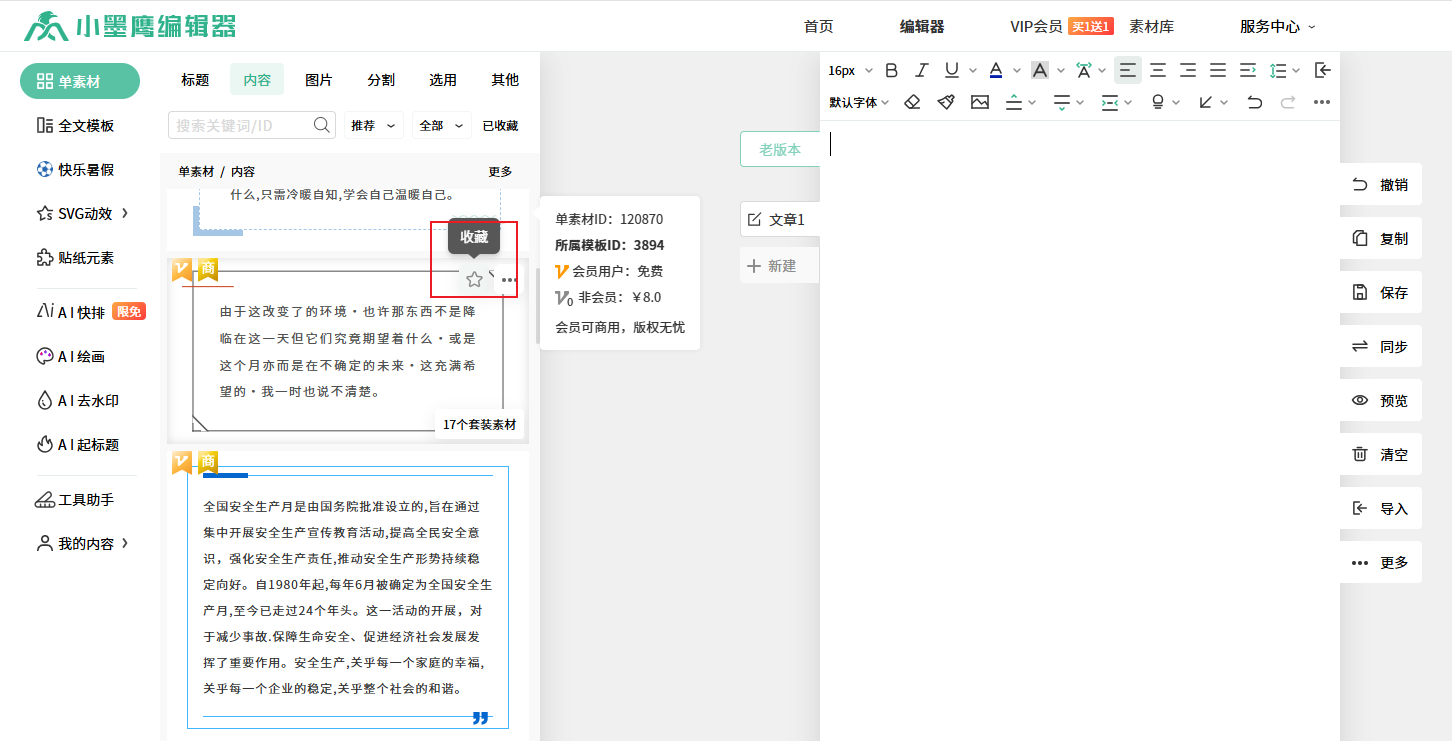Open font color picker dropdown arrow
1452x741 pixels.
1017,71
